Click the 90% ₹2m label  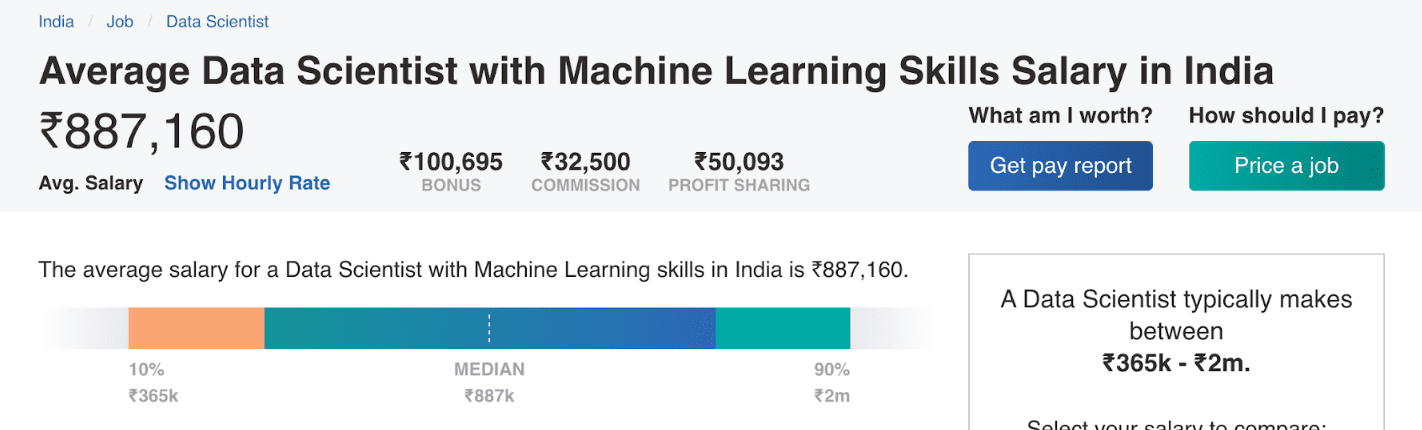coord(832,382)
